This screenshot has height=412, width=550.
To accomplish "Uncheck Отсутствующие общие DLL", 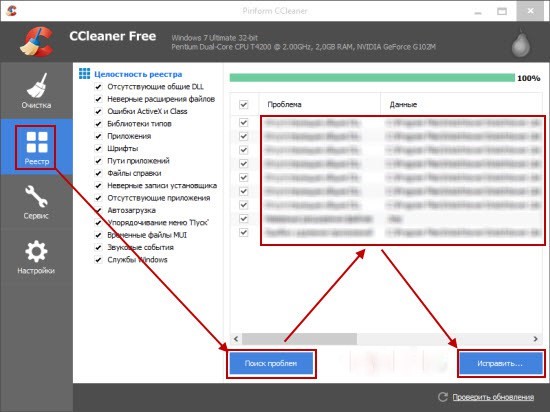I will [98, 87].
